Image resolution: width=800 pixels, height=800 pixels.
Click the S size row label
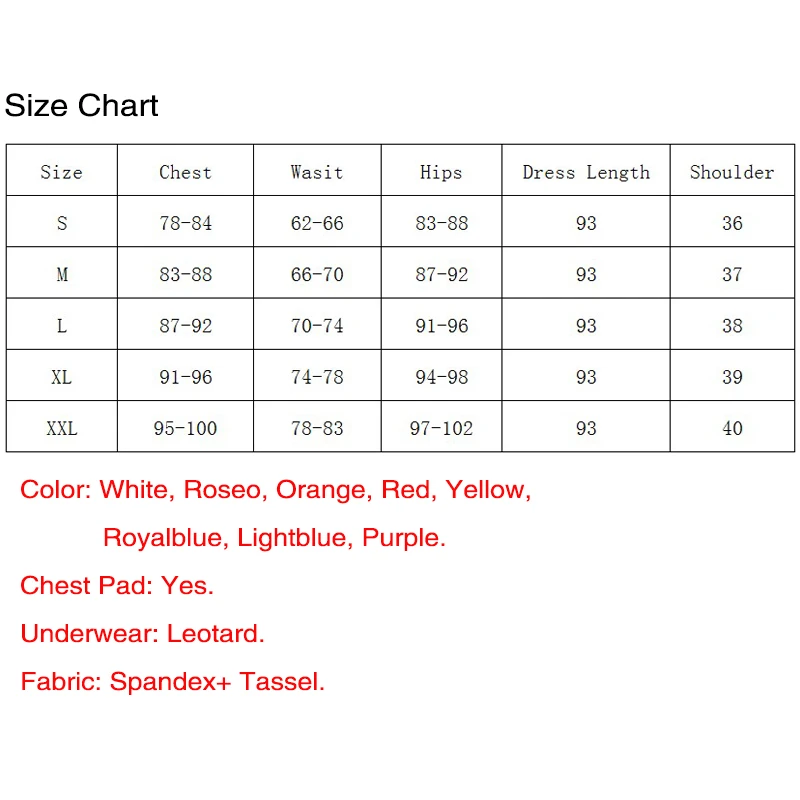pyautogui.click(x=62, y=223)
